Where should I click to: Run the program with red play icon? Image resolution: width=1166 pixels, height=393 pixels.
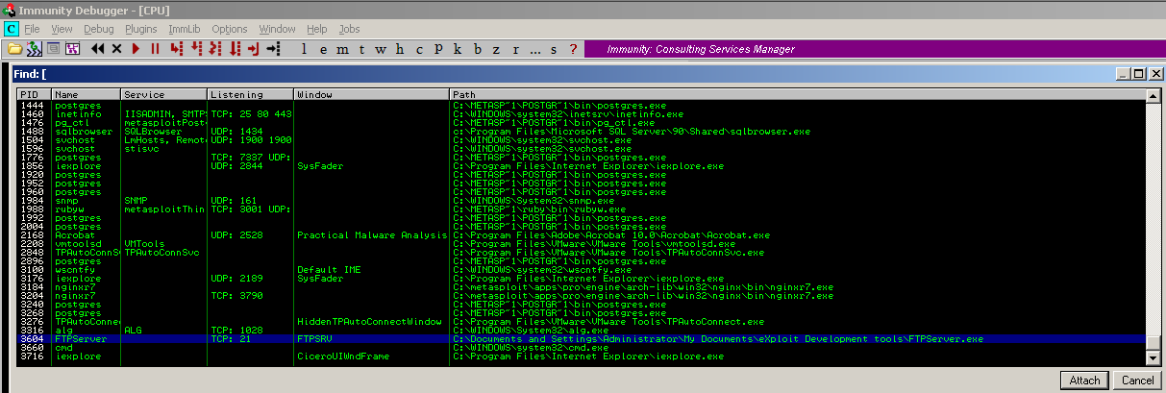(x=135, y=49)
